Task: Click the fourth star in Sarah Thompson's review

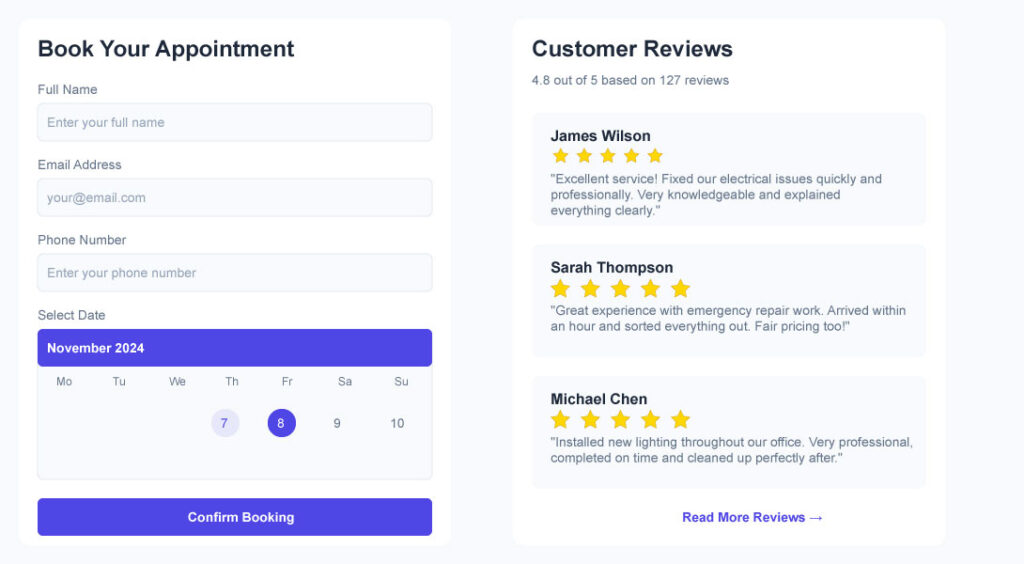Action: 650,289
